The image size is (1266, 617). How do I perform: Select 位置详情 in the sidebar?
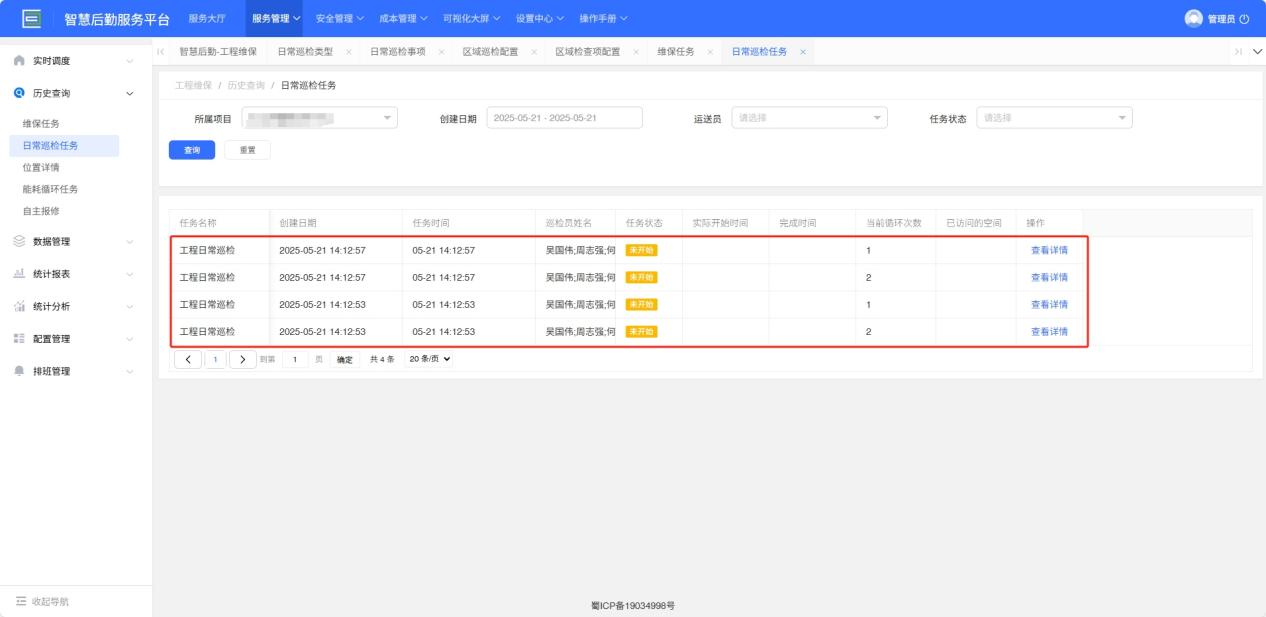coord(41,167)
